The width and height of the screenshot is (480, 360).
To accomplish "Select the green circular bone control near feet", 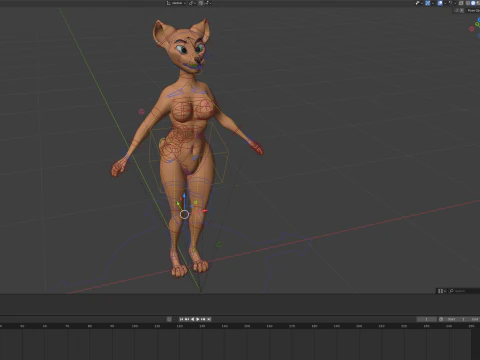I will (x=219, y=245).
